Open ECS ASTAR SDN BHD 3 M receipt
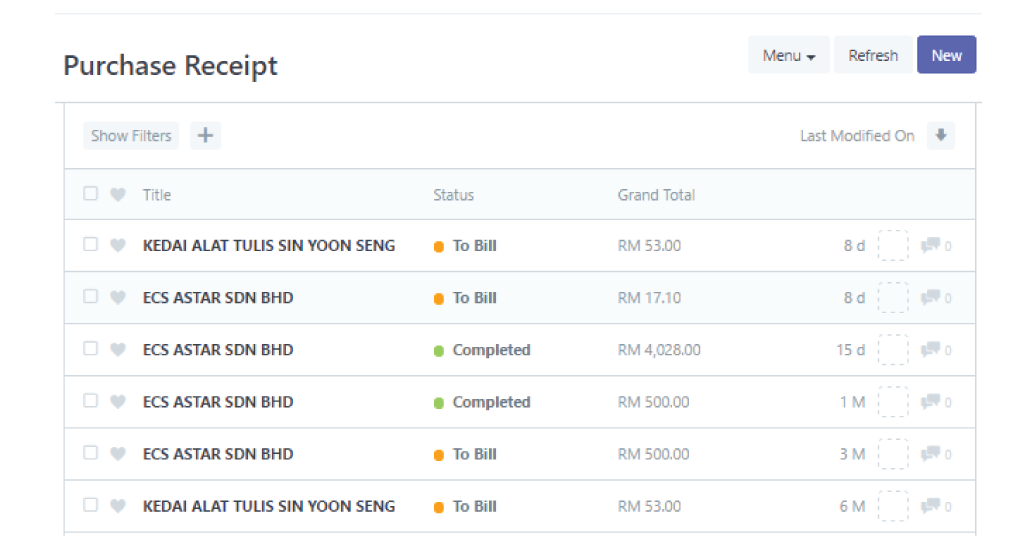 pos(218,454)
